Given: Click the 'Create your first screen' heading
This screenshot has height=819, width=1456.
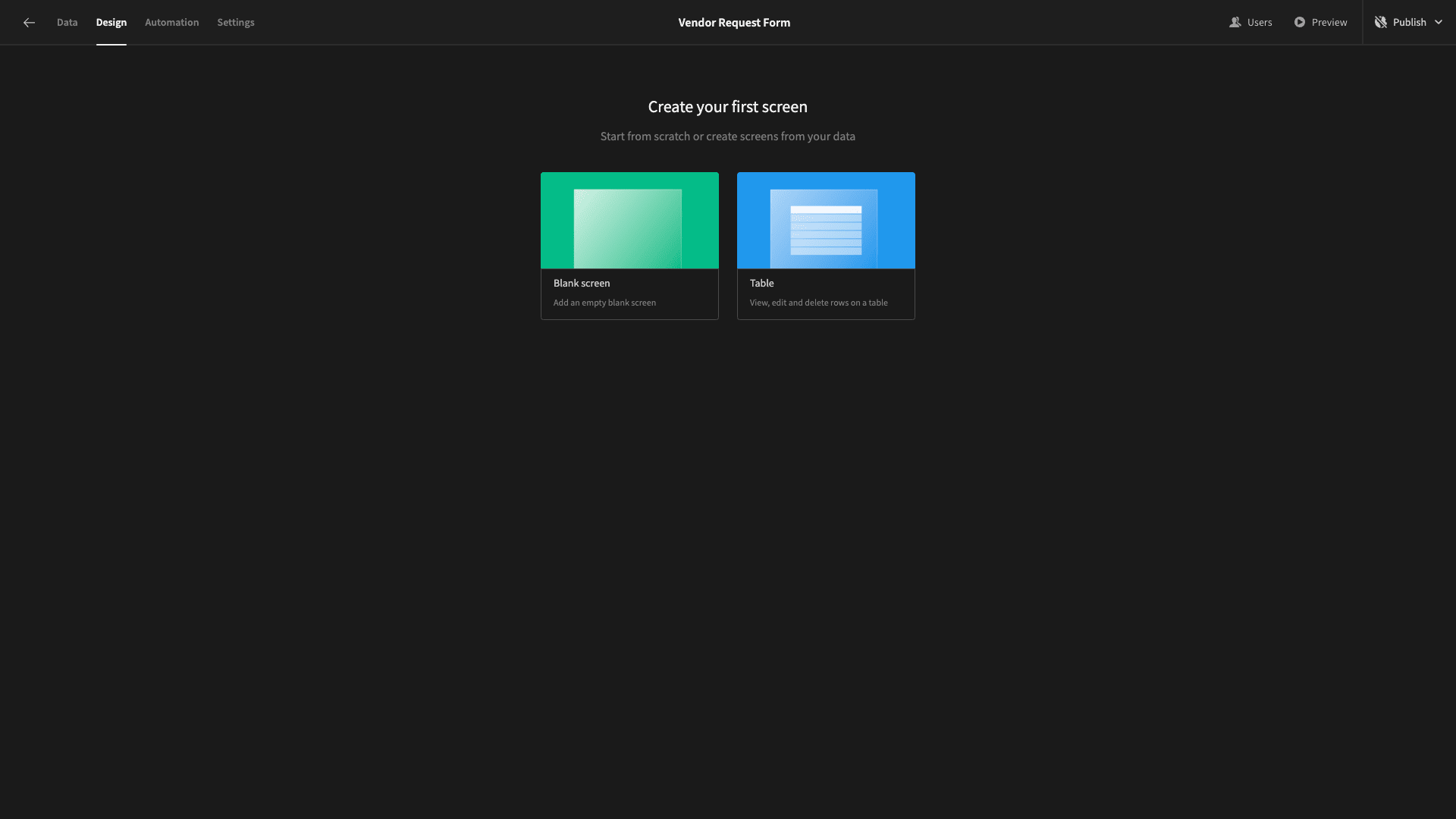Looking at the screenshot, I should 728,107.
